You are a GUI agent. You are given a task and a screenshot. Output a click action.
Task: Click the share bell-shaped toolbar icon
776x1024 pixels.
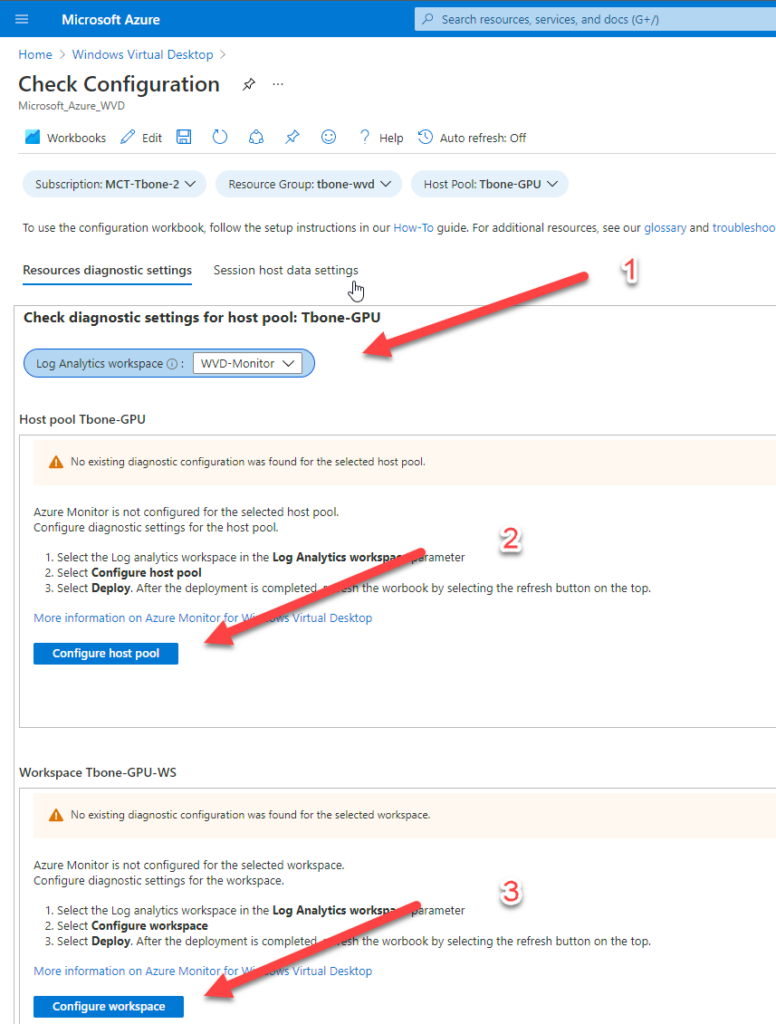[256, 137]
